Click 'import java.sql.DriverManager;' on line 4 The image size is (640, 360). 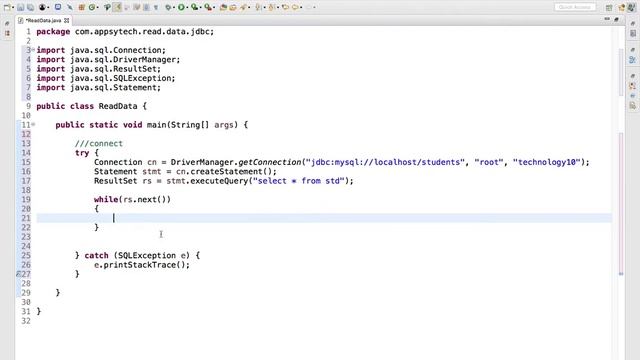[108, 60]
